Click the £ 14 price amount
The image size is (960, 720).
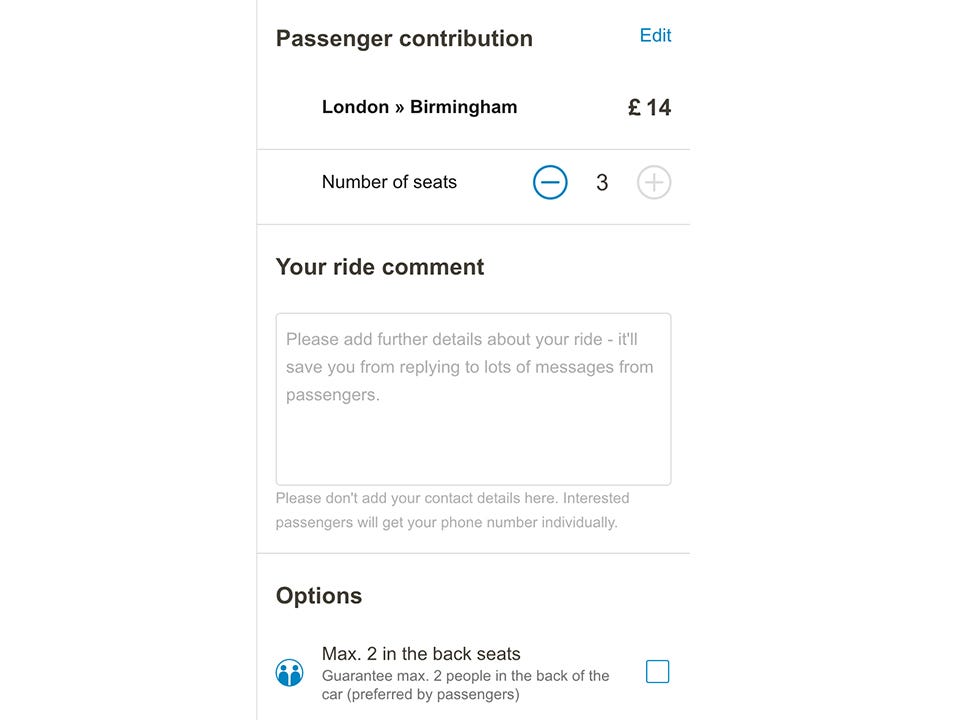coord(649,108)
